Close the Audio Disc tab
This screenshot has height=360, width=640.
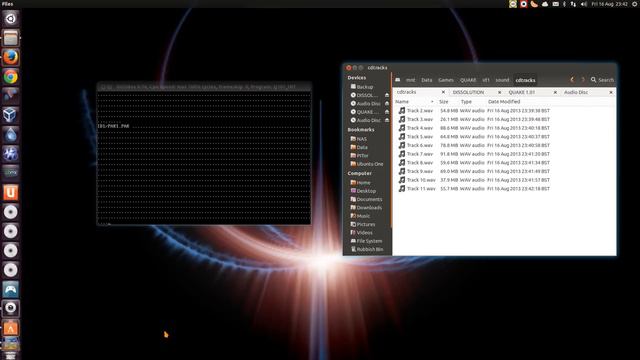pyautogui.click(x=611, y=92)
